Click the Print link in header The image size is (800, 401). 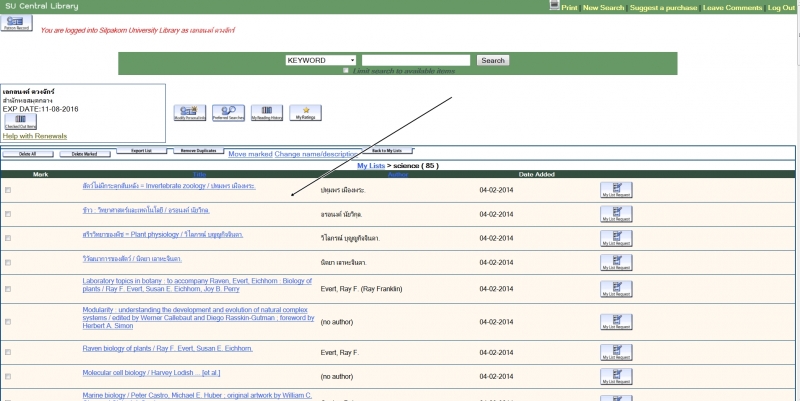tap(569, 8)
